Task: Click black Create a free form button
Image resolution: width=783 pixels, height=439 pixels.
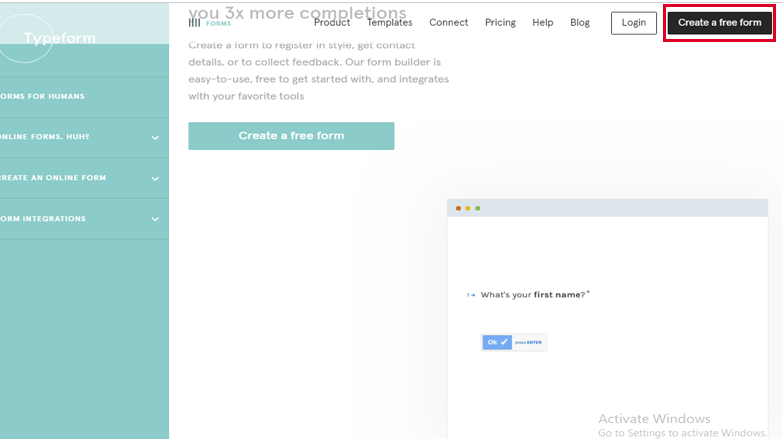Action: coord(720,23)
